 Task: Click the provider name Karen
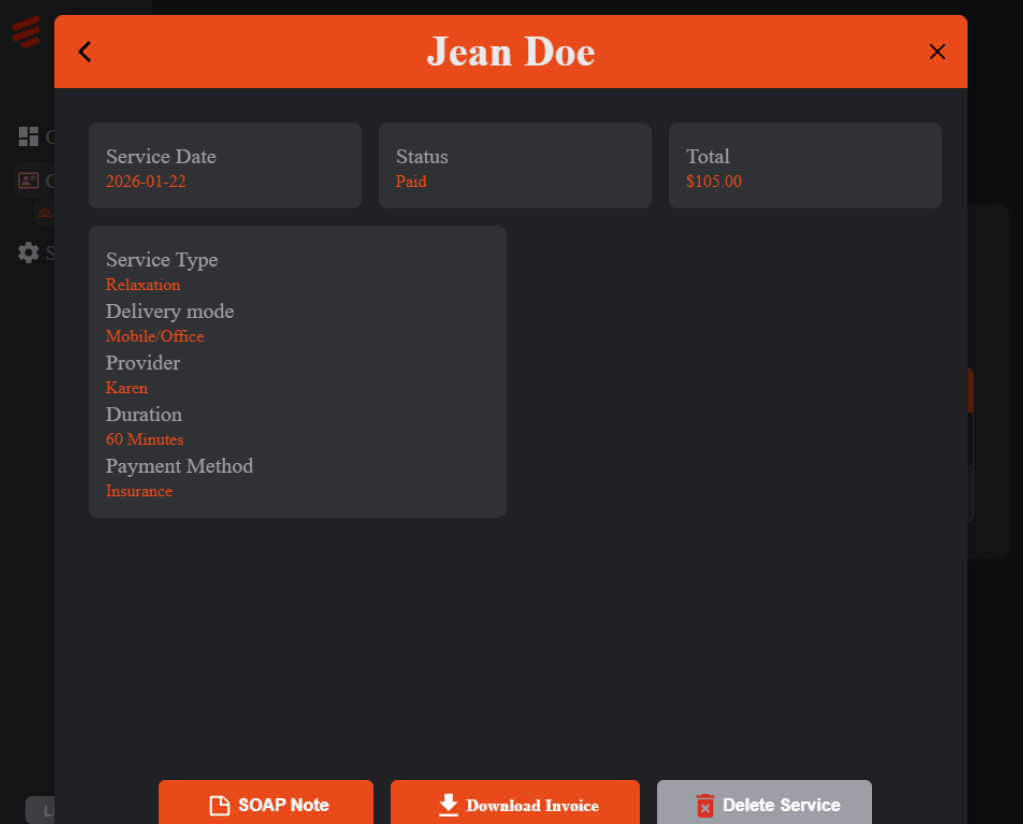click(126, 388)
